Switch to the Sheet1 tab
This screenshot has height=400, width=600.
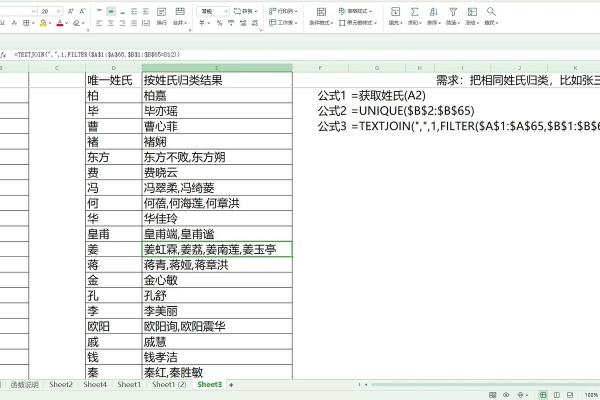pyautogui.click(x=129, y=384)
